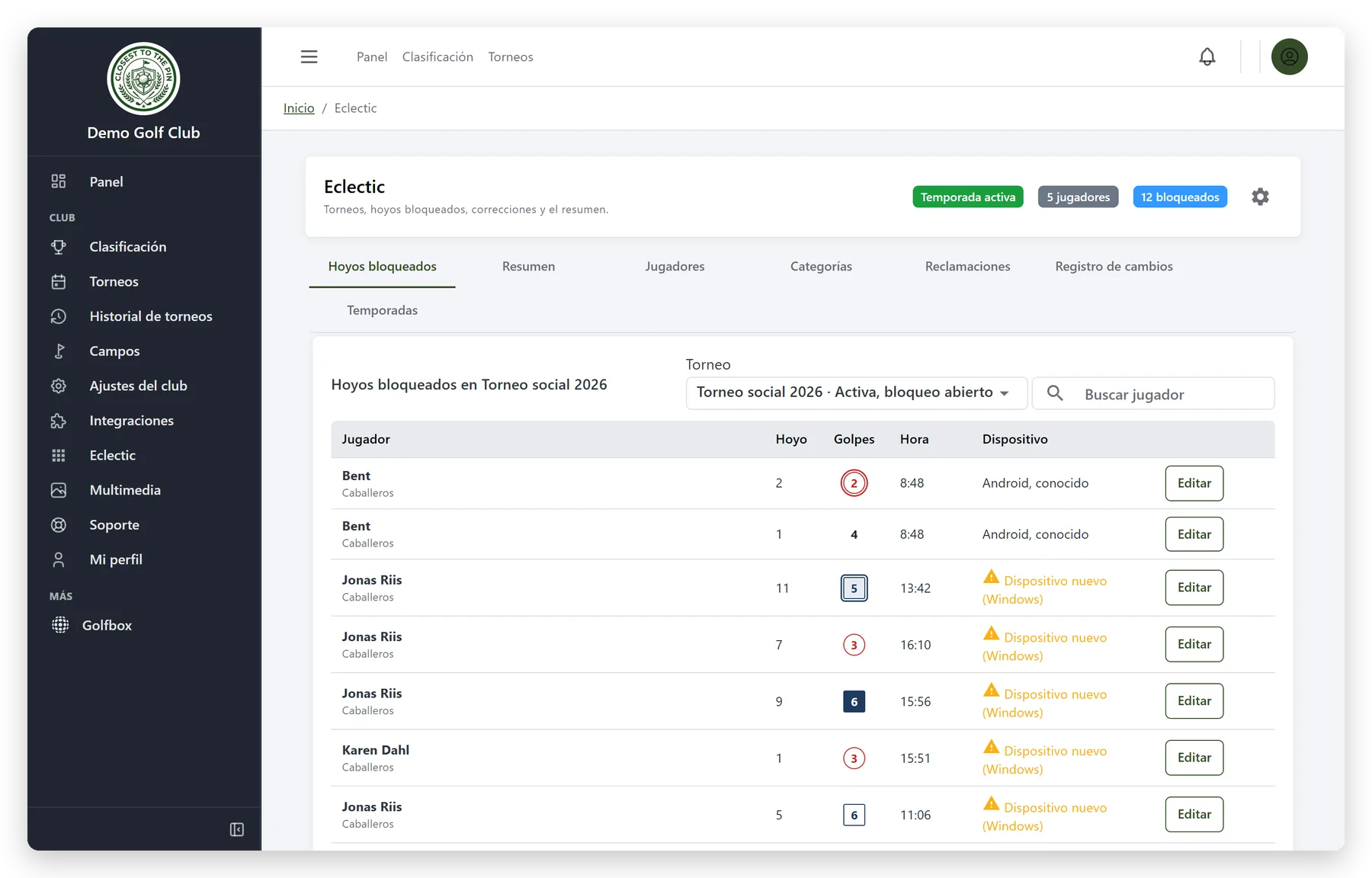This screenshot has height=878, width=1372.
Task: Click the 12 bloqueados badge
Action: pyautogui.click(x=1180, y=197)
